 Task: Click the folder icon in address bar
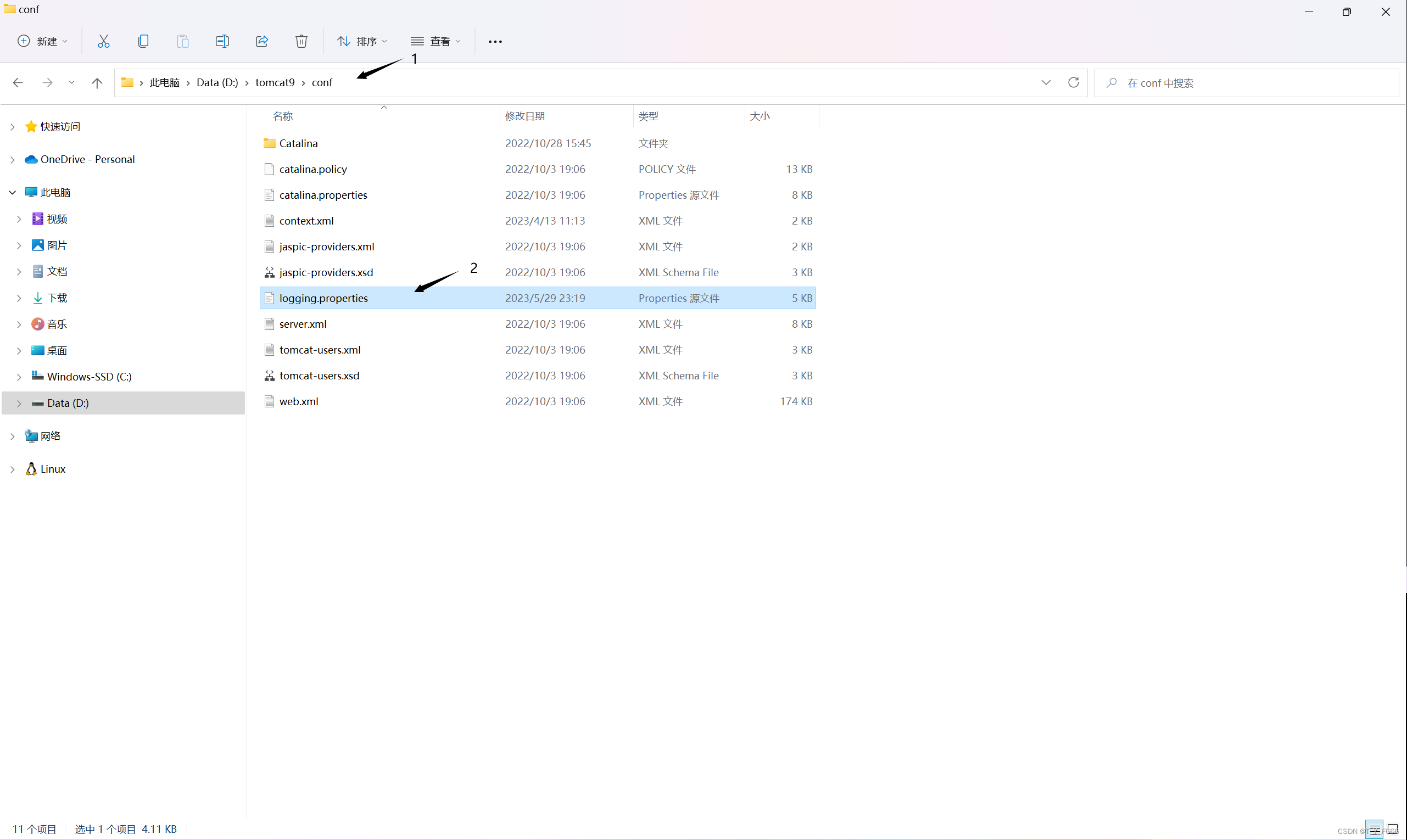[x=127, y=83]
